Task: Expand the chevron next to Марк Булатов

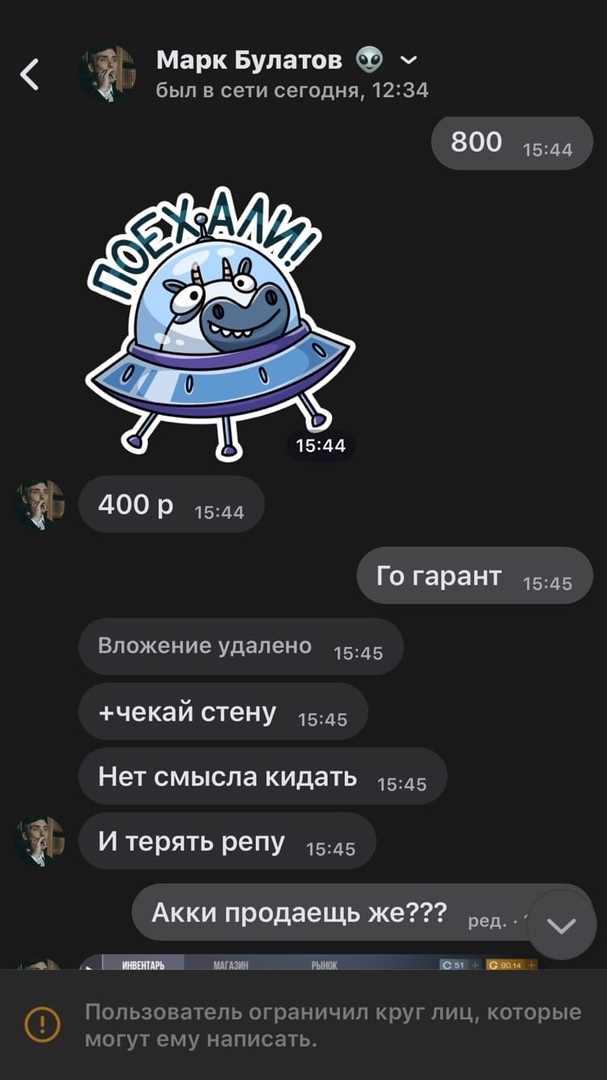Action: [409, 61]
